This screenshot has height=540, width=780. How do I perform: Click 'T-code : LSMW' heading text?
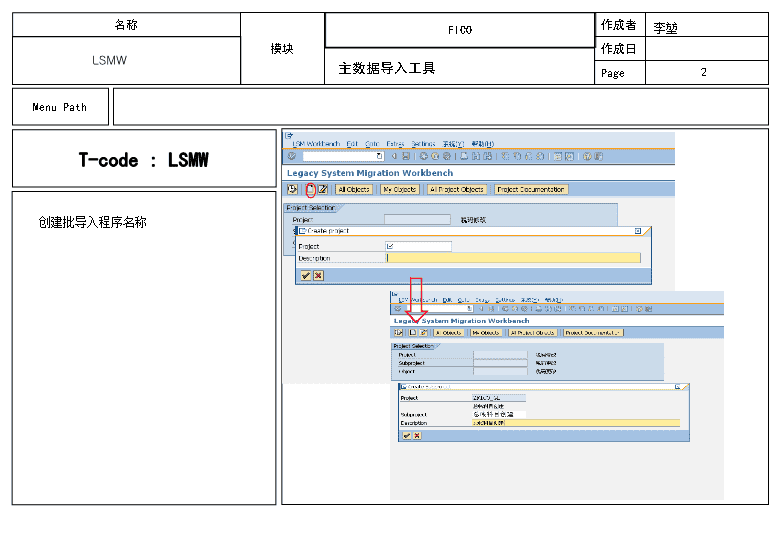coord(144,160)
